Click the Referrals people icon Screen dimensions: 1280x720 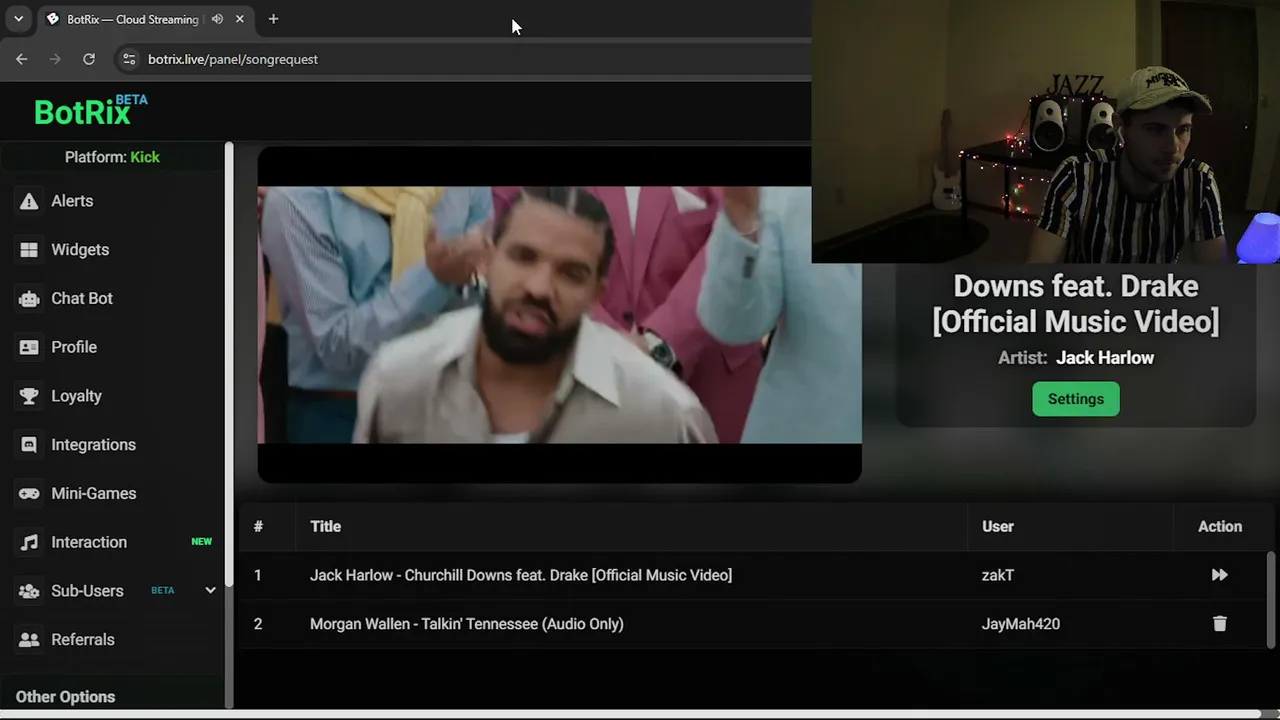[29, 640]
